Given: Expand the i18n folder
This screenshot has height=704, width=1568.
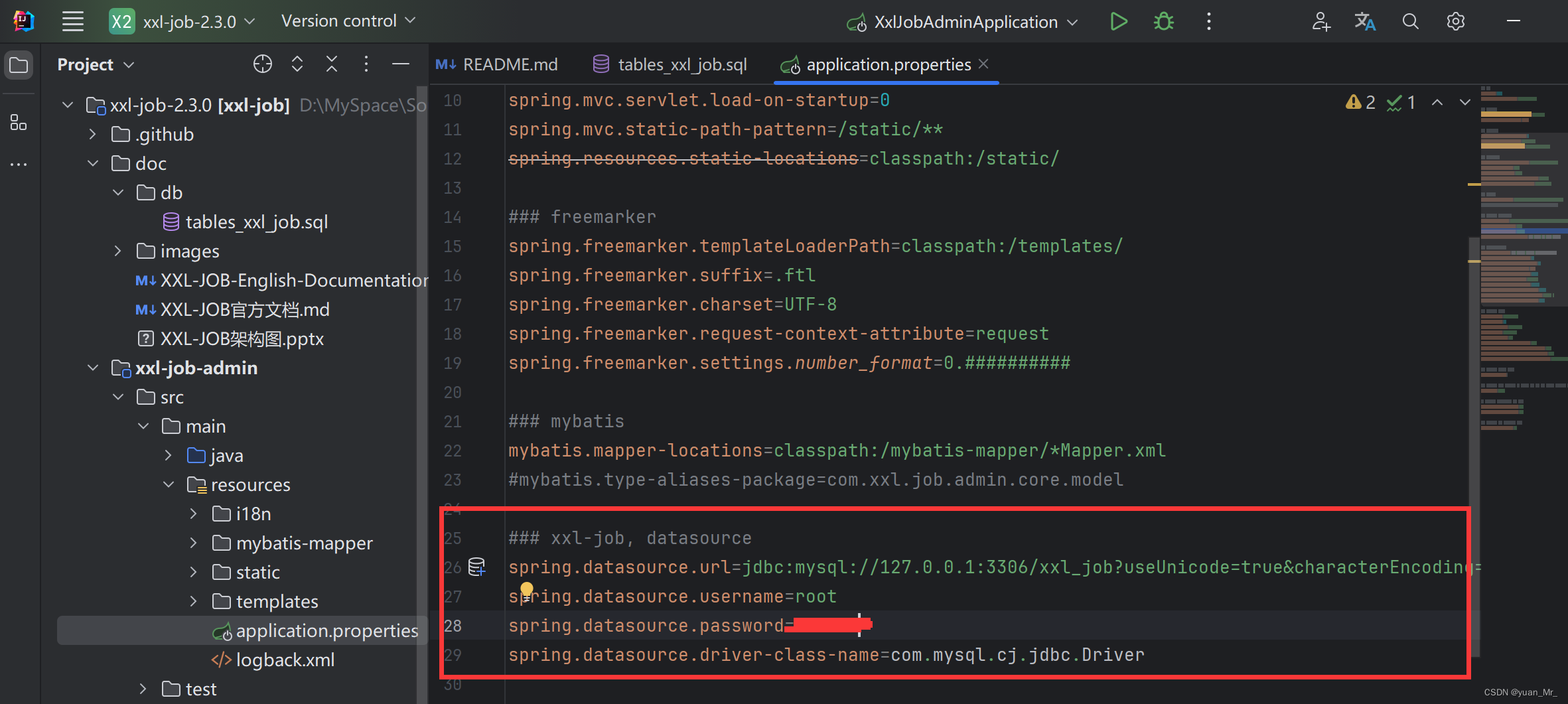Looking at the screenshot, I should pyautogui.click(x=193, y=514).
